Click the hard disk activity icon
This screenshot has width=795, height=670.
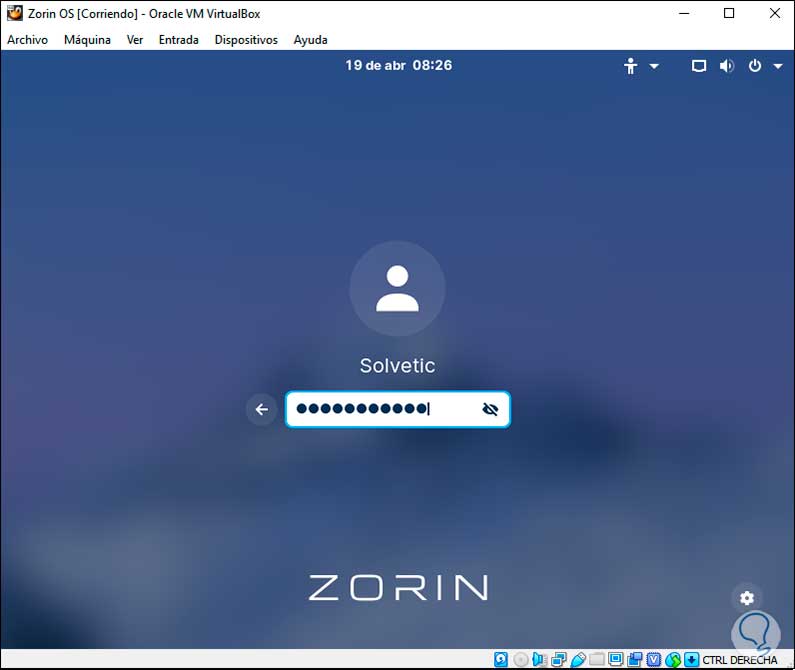tap(500, 659)
